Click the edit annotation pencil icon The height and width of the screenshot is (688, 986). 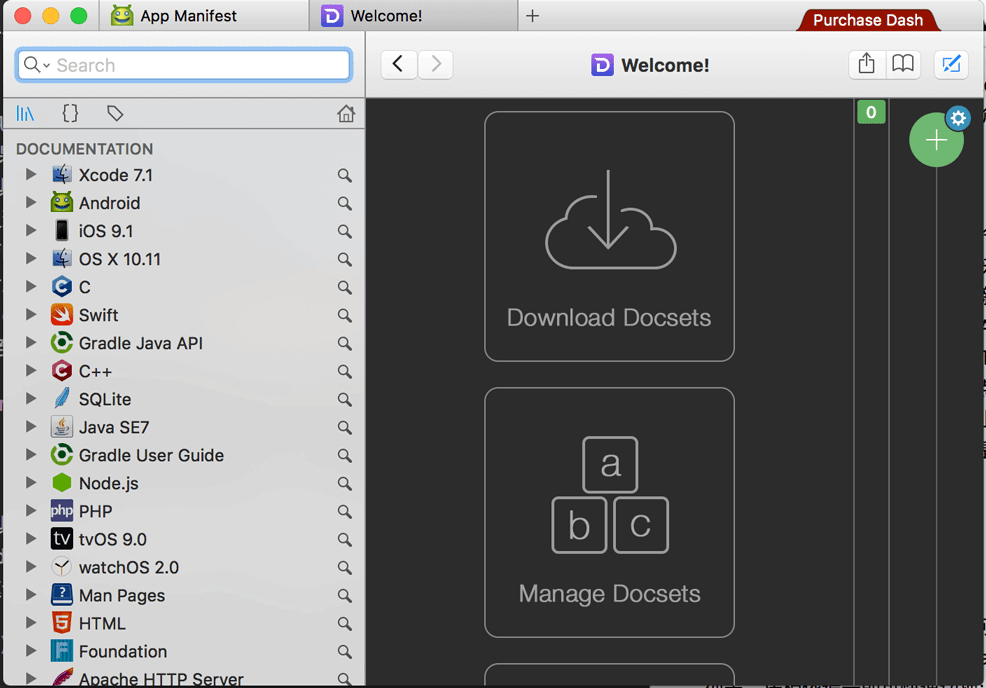coord(951,65)
